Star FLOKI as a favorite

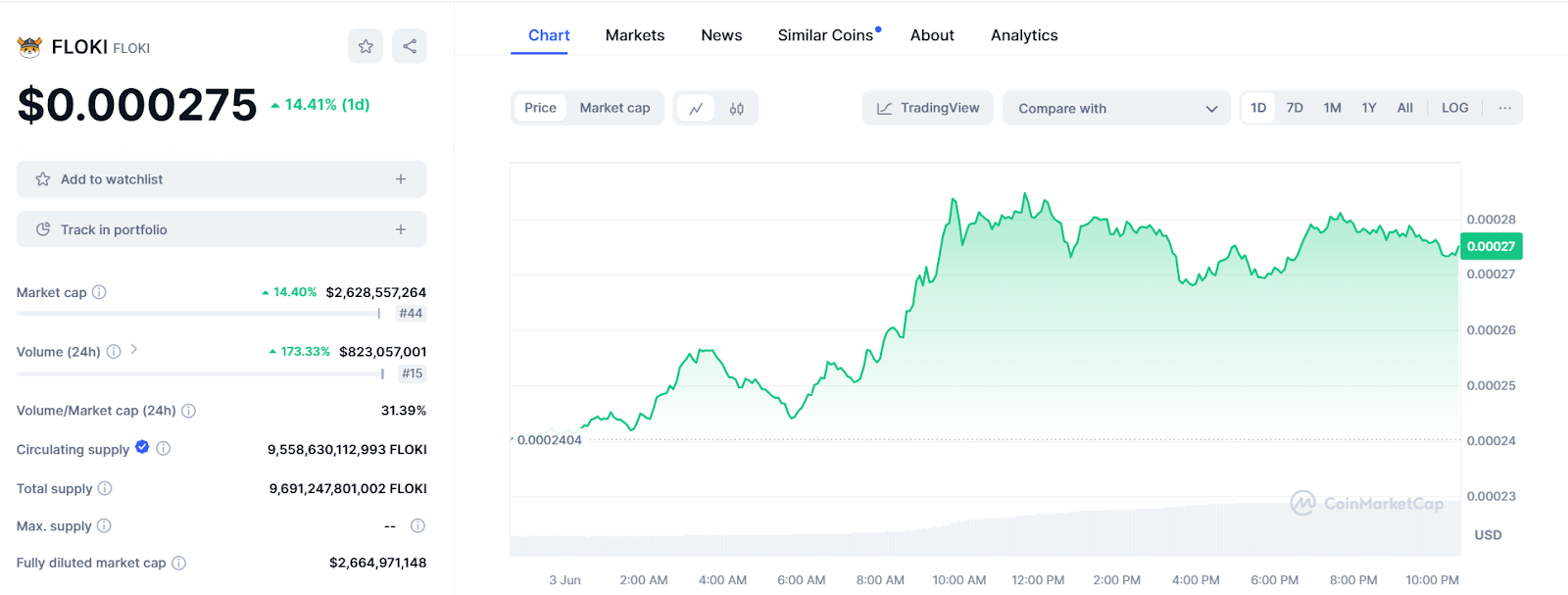pyautogui.click(x=366, y=46)
